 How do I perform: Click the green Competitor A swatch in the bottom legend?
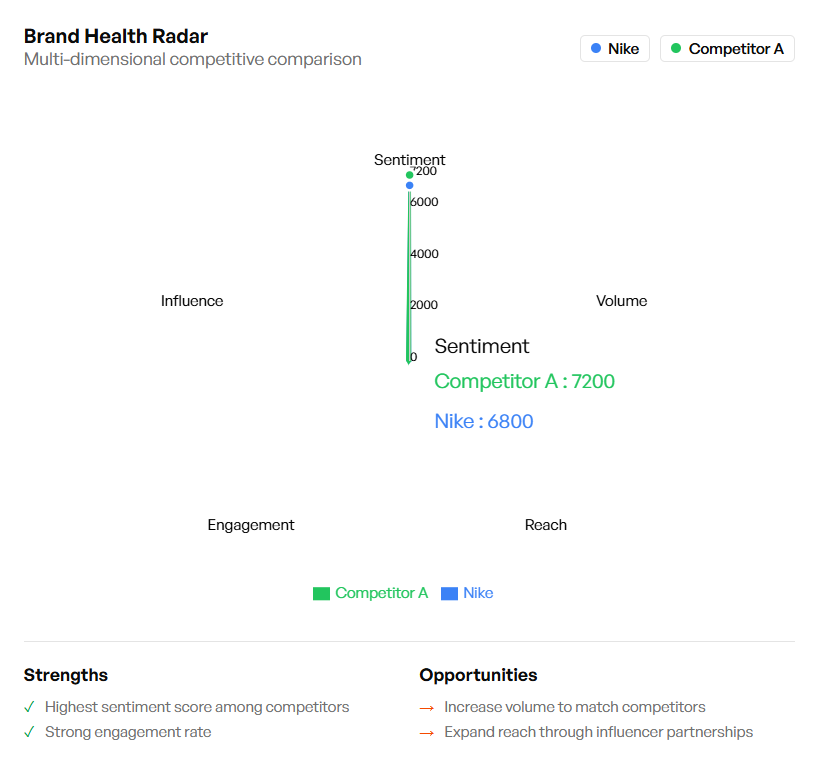321,593
